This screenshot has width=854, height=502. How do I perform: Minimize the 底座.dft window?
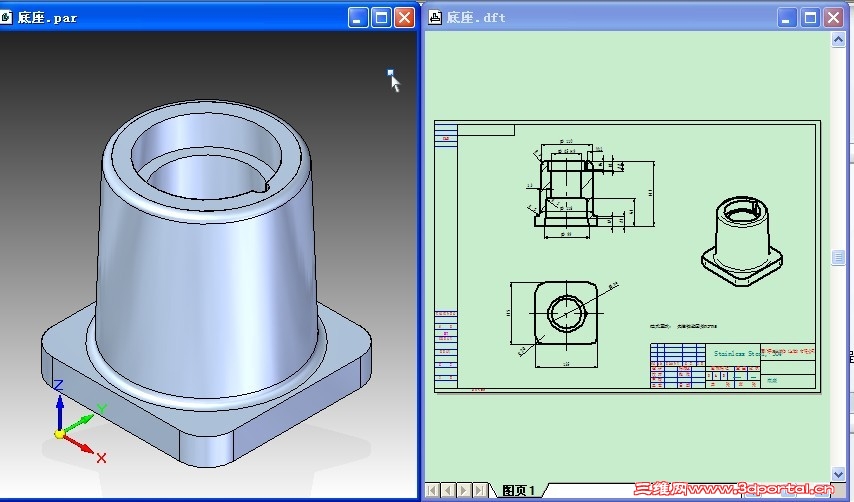pos(786,18)
